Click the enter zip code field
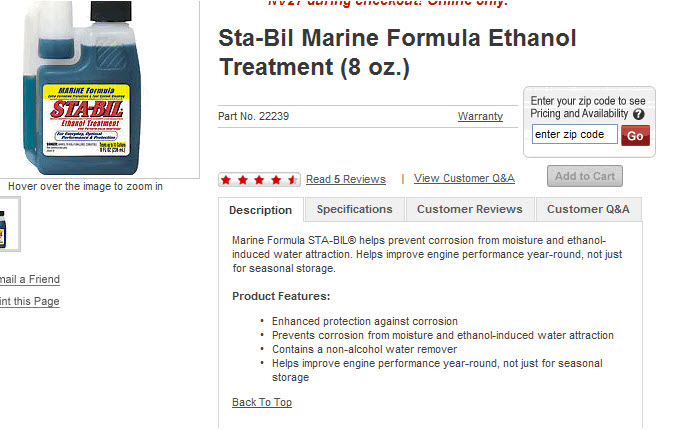This screenshot has height=430, width=679. [575, 134]
